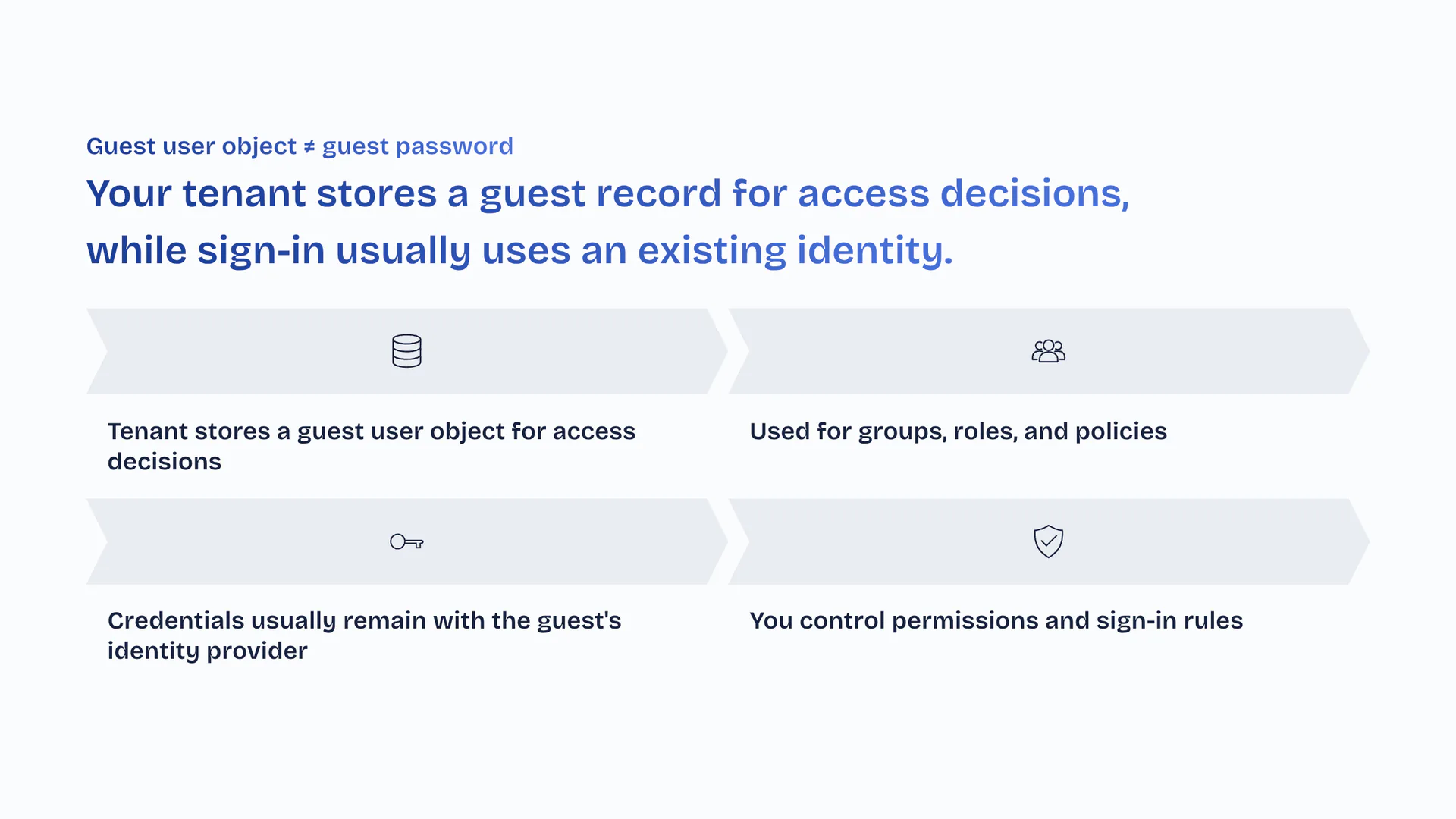Viewport: 1456px width, 819px height.
Task: Click the words "Guest user object" in subtitle
Action: click(191, 146)
